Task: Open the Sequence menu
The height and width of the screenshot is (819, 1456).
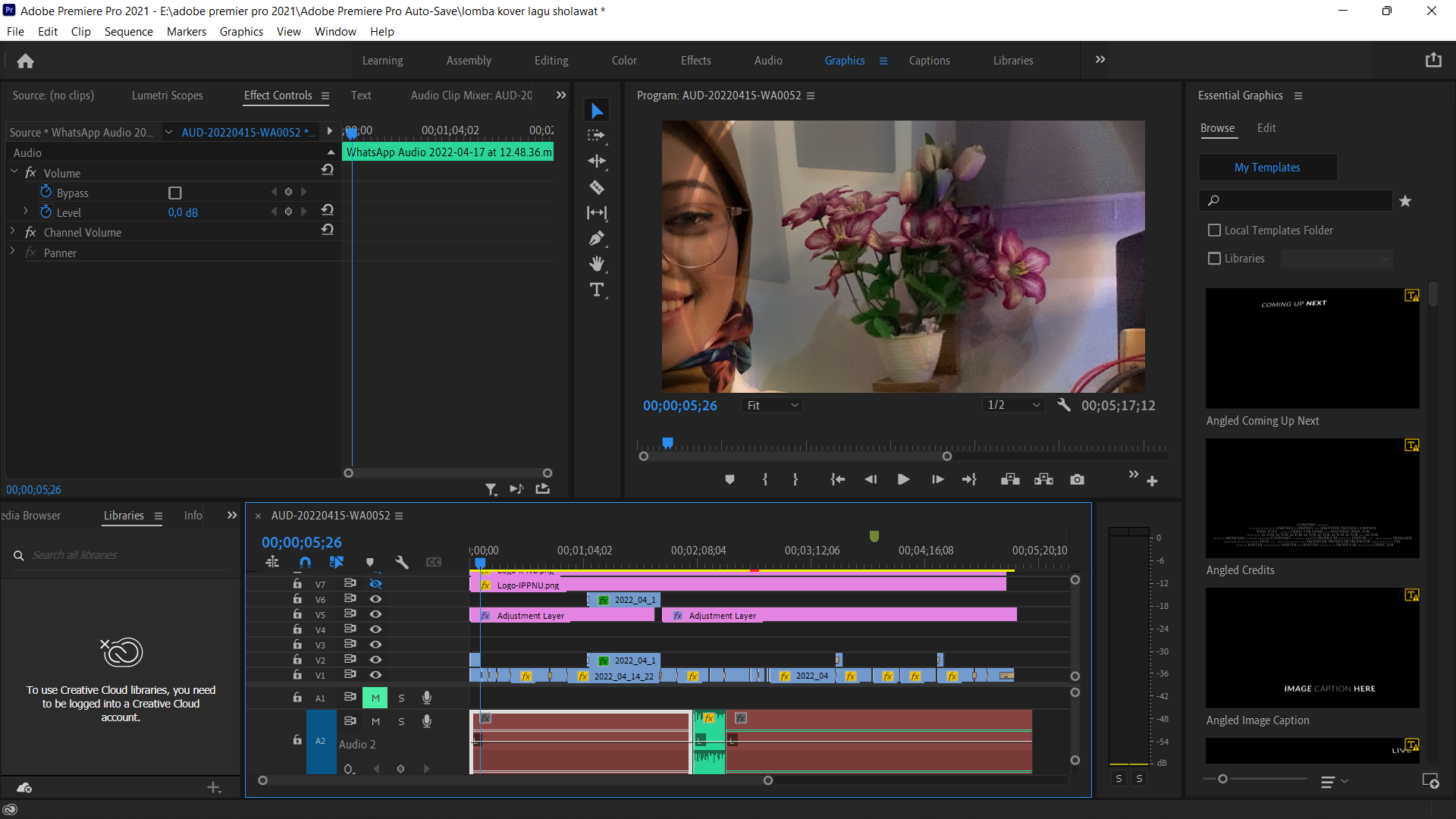Action: click(x=128, y=31)
